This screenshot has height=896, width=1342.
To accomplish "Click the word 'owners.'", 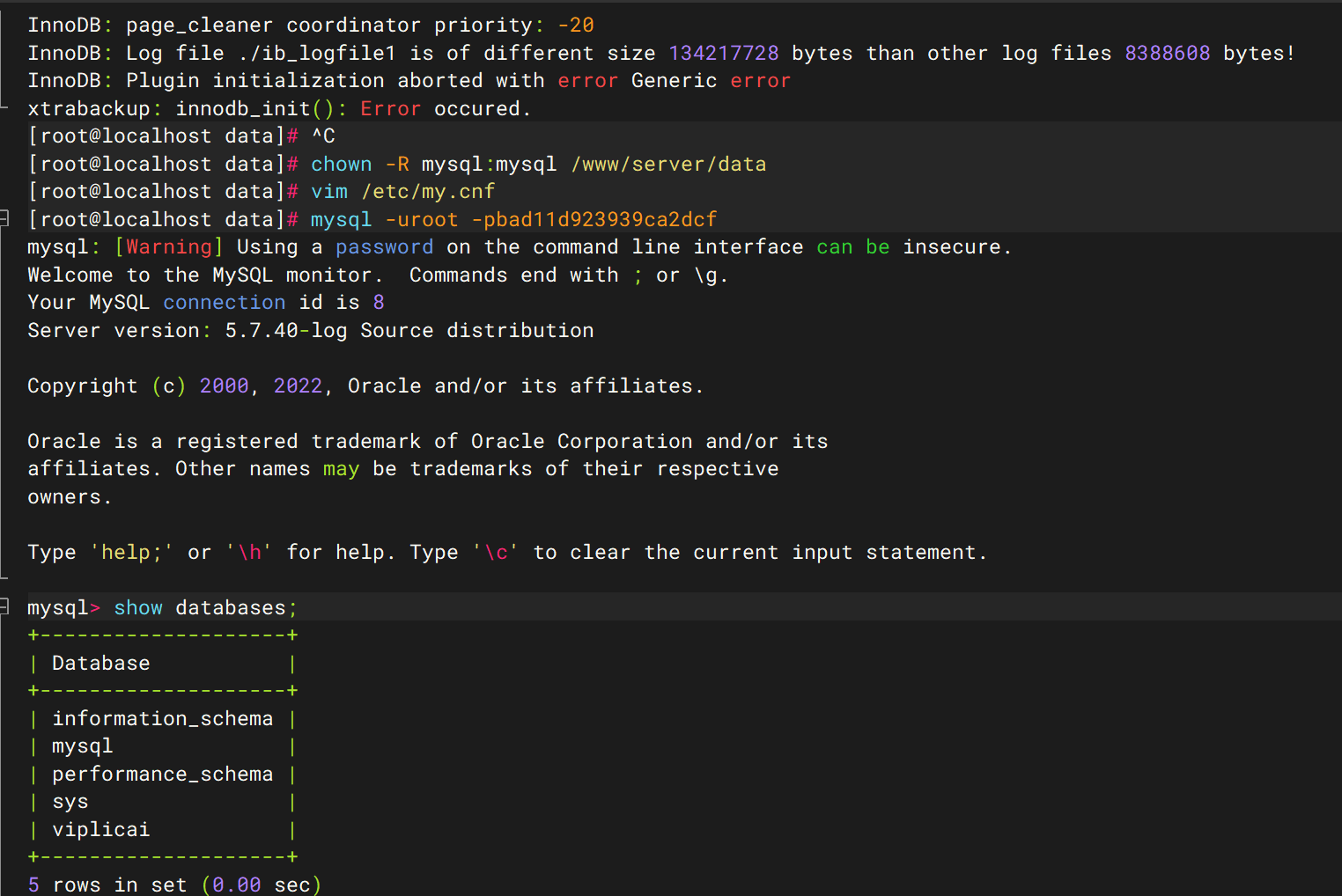I will [70, 497].
